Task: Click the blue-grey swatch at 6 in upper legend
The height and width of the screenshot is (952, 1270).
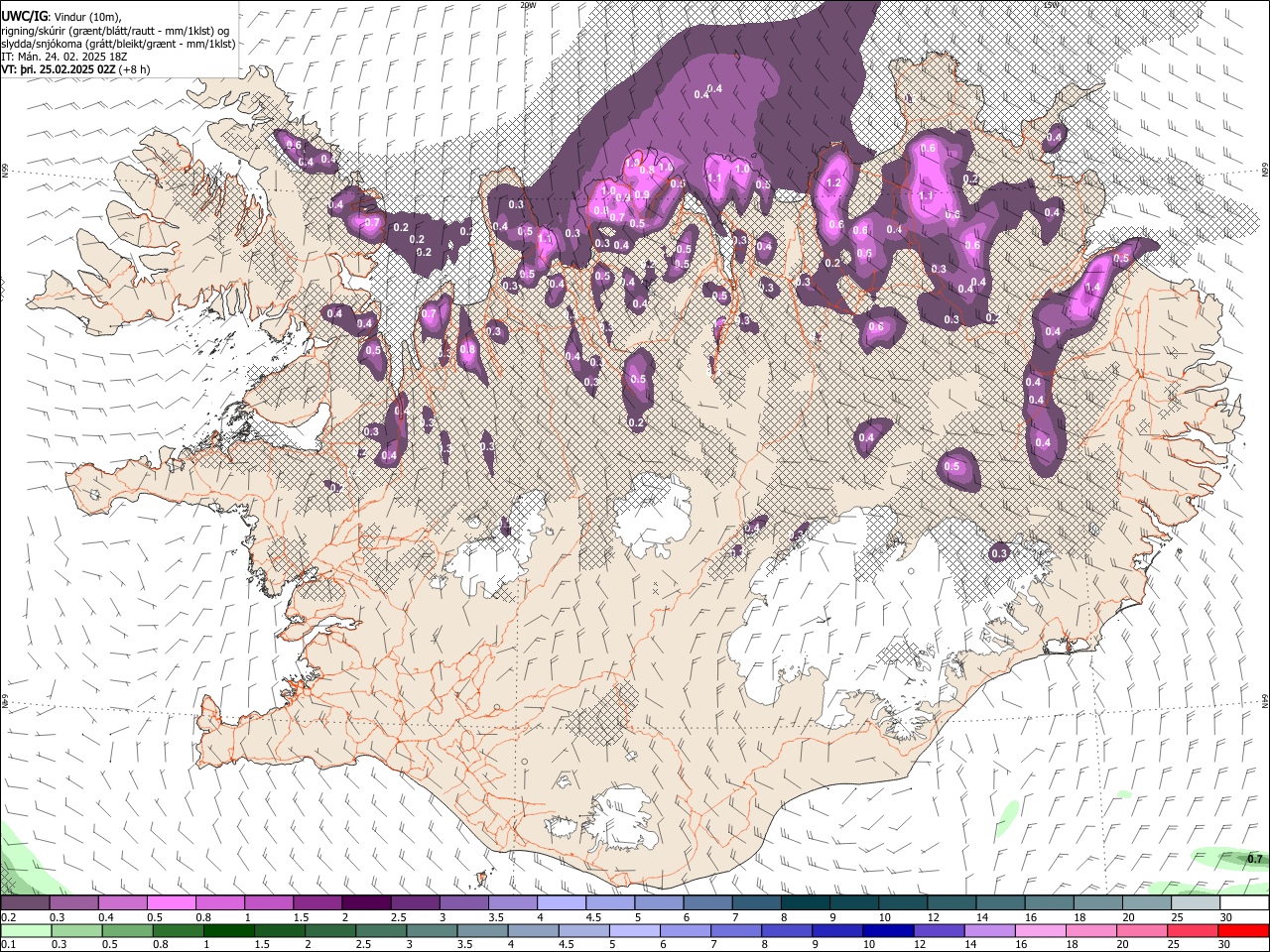Action: tap(708, 903)
